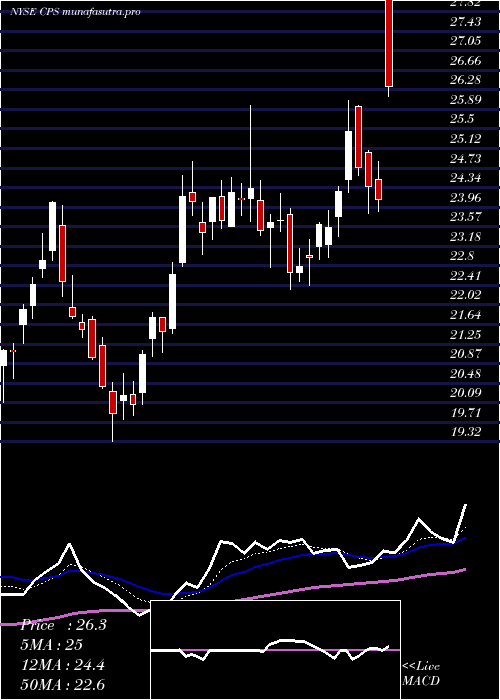This screenshot has width=500, height=700.
Task: Click the 24.34 price axis label
Action: [466, 178]
